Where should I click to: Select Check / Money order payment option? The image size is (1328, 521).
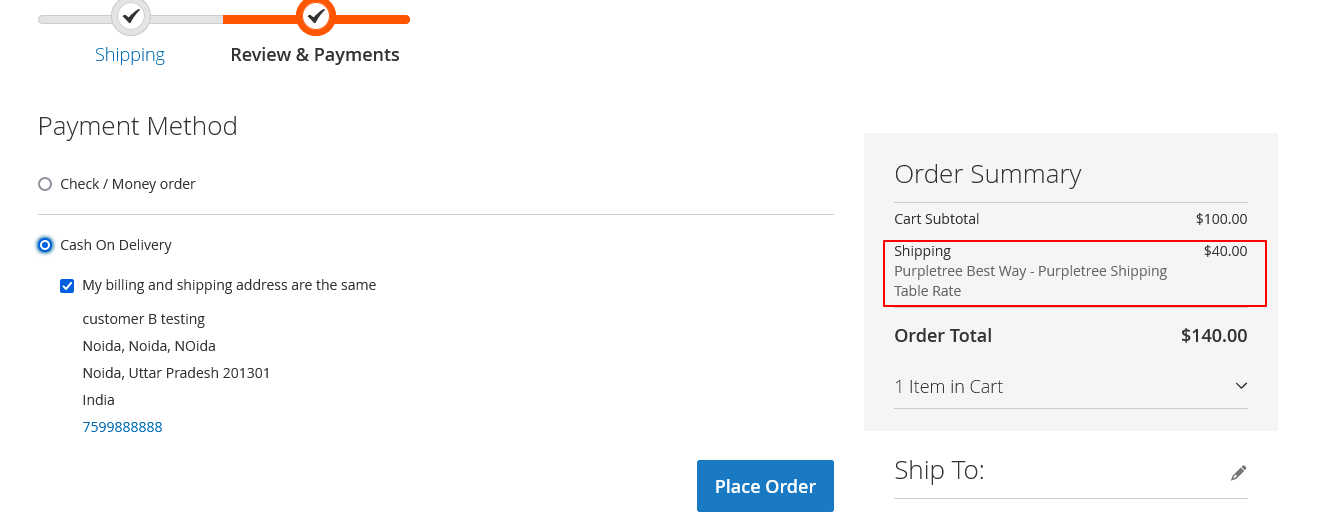[x=45, y=184]
